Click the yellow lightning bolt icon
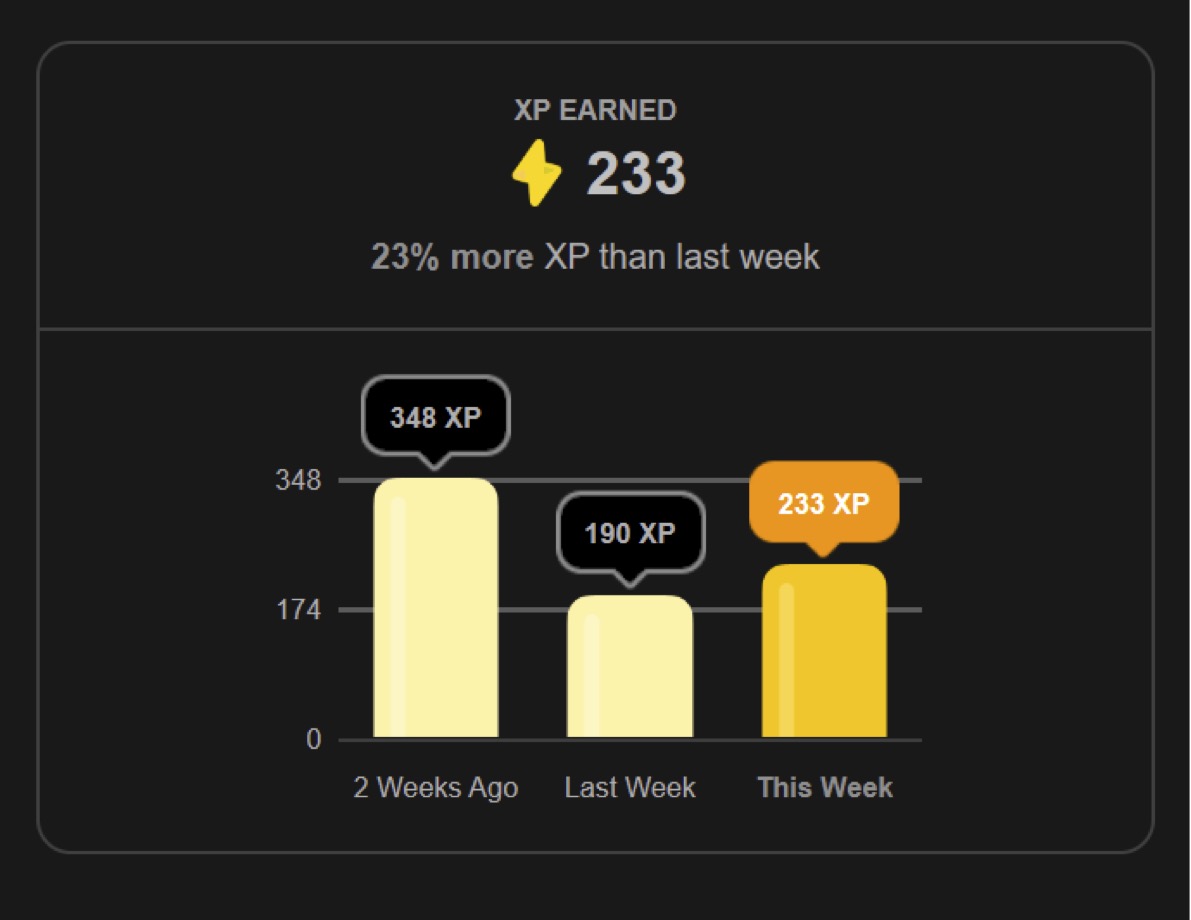The image size is (1191, 920). point(537,173)
